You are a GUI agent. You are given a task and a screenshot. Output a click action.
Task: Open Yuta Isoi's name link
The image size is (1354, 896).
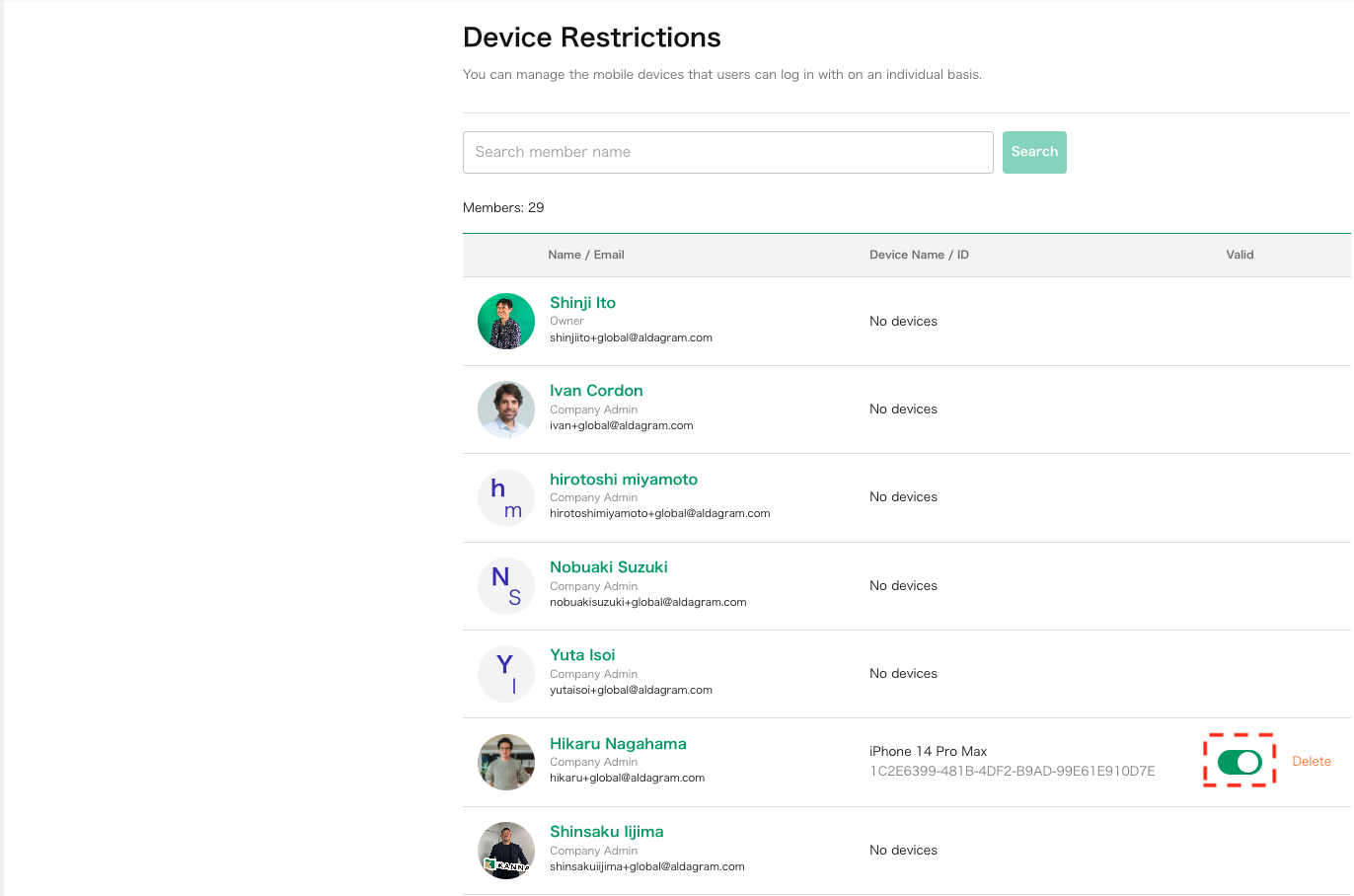pyautogui.click(x=582, y=655)
